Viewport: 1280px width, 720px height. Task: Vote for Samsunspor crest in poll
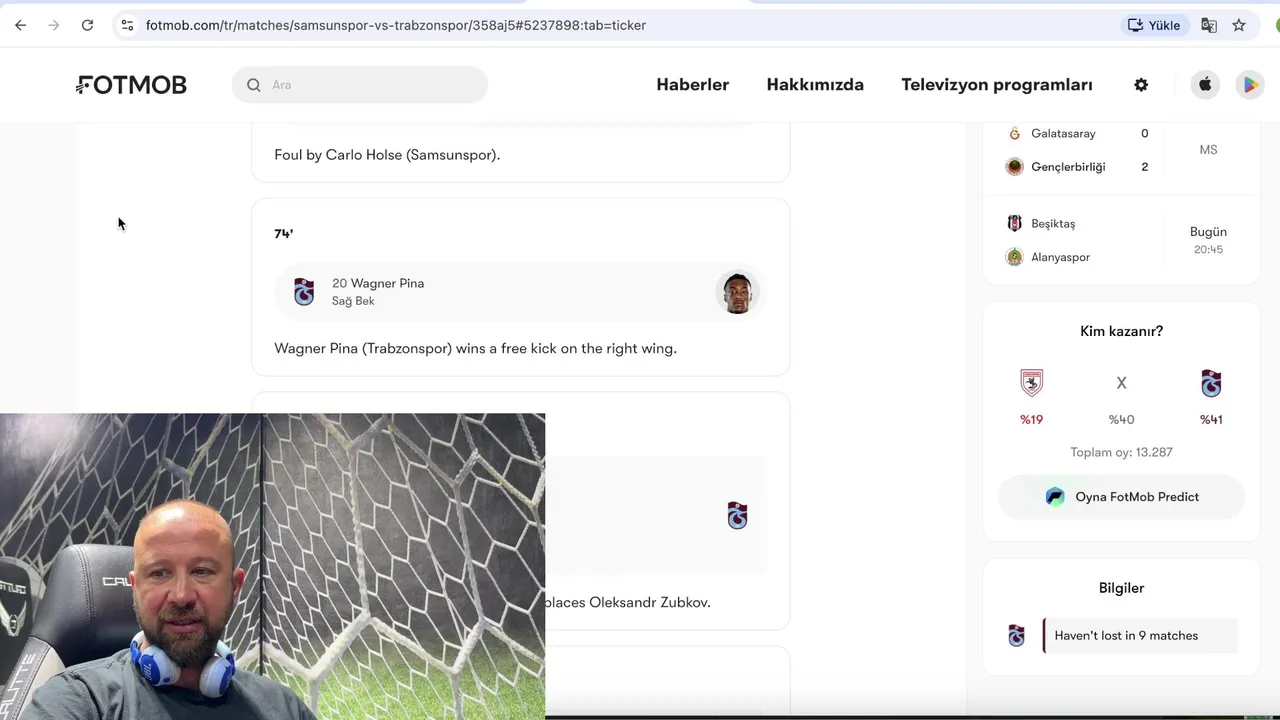tap(1031, 383)
